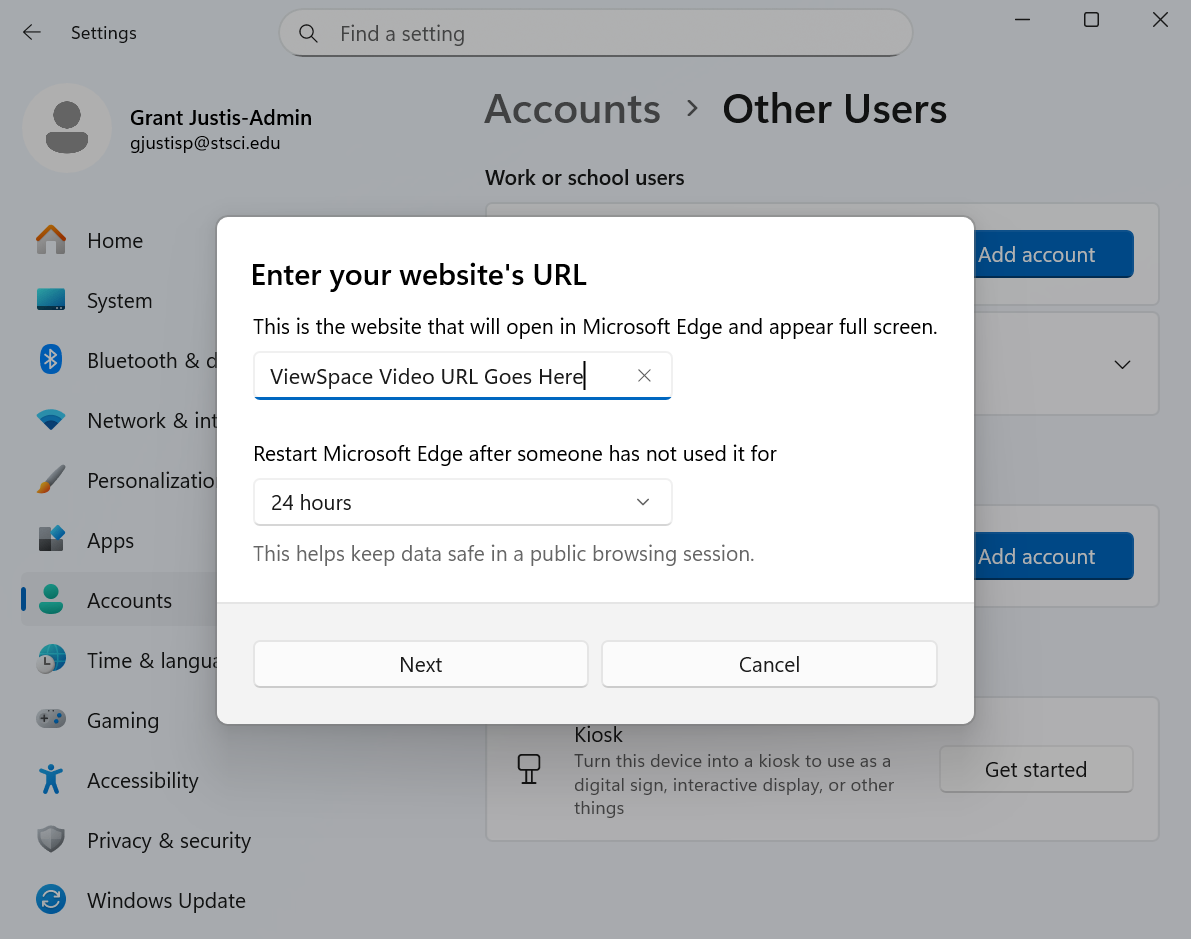
Task: Expand the collapsed section chevron behind dialog
Action: (x=1122, y=365)
